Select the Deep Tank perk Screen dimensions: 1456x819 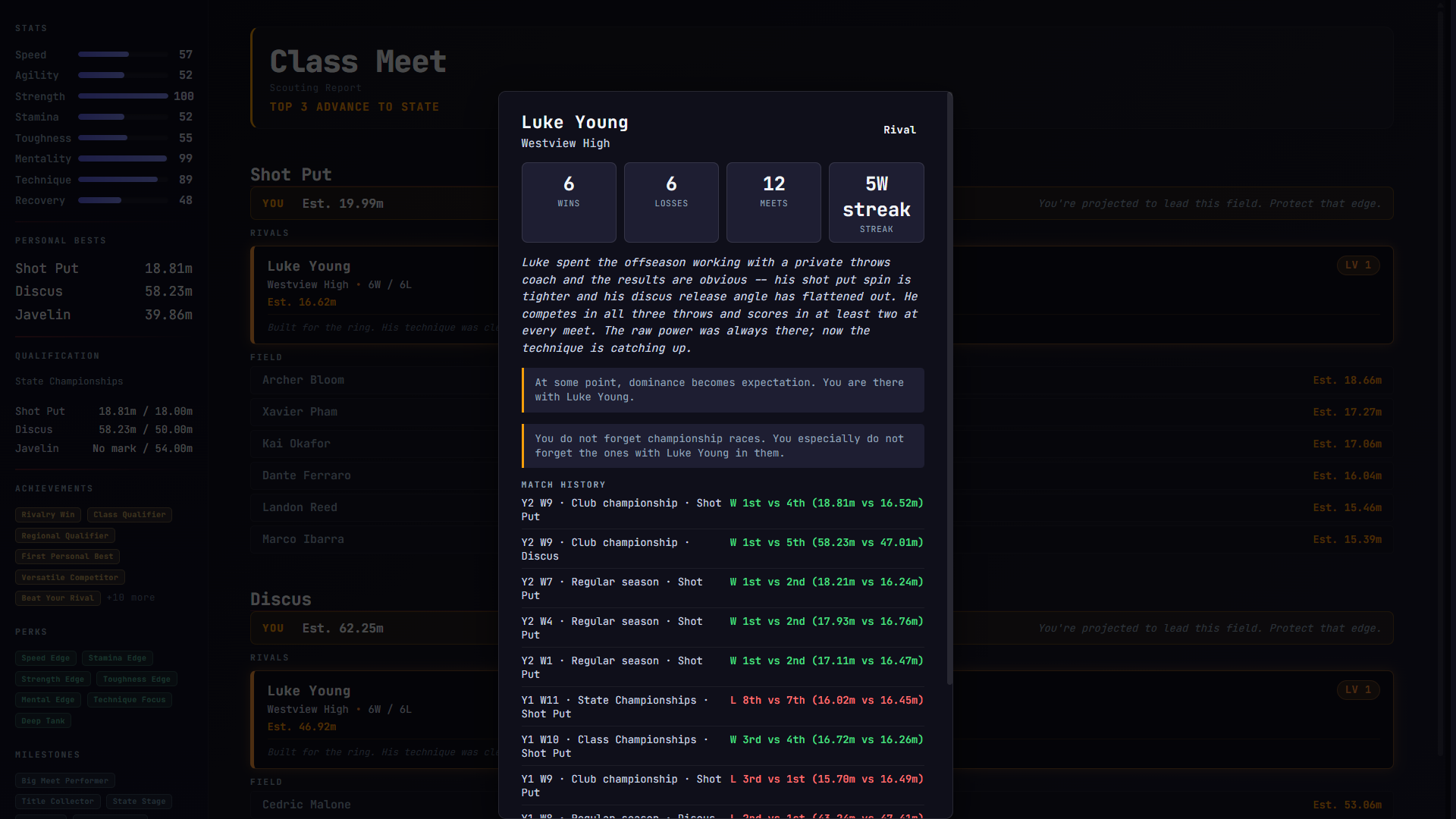pyautogui.click(x=43, y=721)
